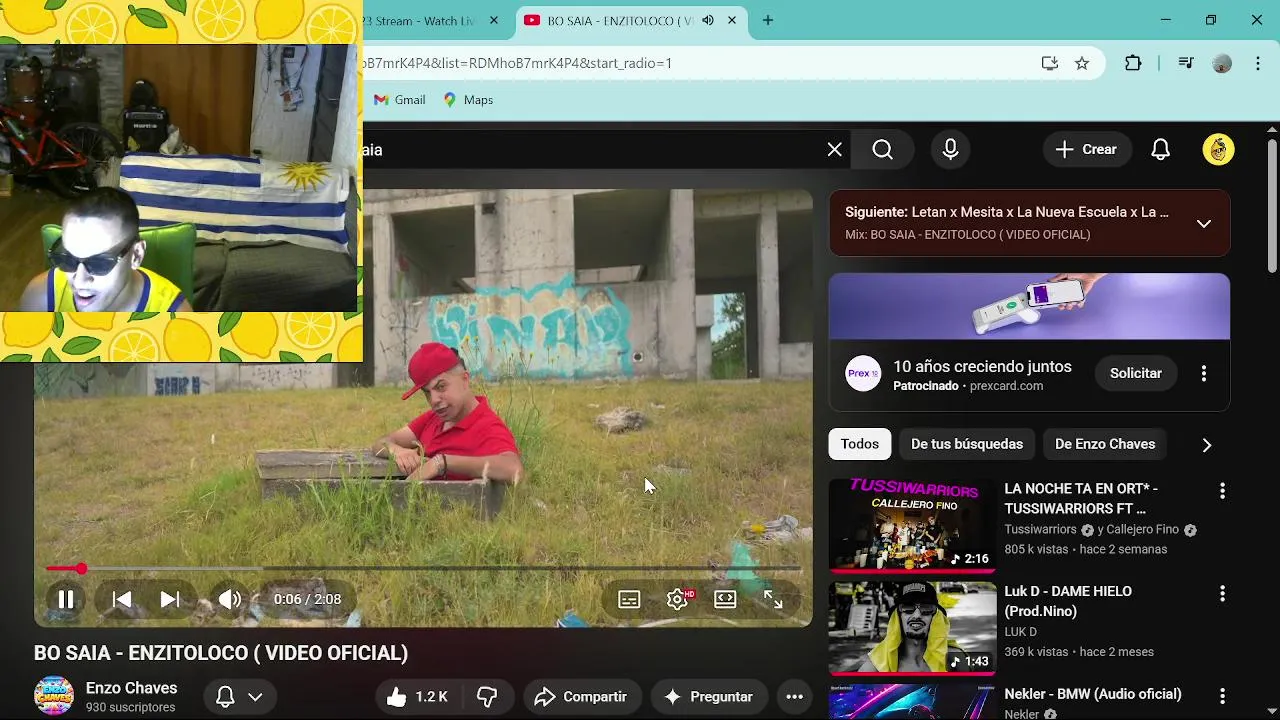
Task: Open the Enzo Chaves channel name
Action: 131,688
